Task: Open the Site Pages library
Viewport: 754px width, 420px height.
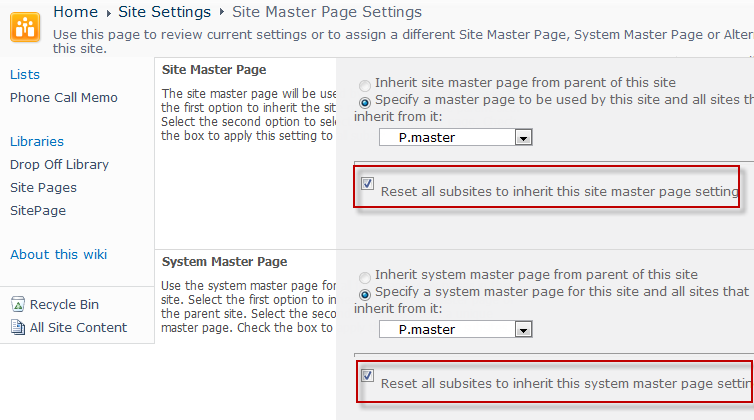Action: 43,188
